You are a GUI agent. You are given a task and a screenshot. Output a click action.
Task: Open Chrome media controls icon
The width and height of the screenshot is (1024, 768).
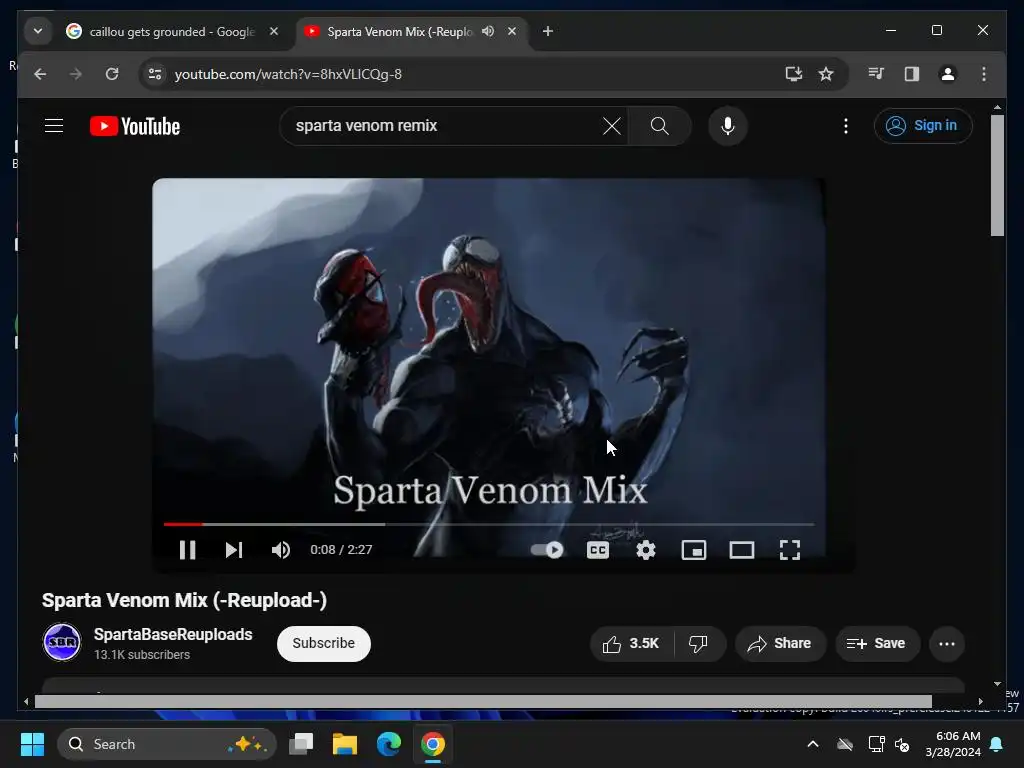(x=876, y=74)
